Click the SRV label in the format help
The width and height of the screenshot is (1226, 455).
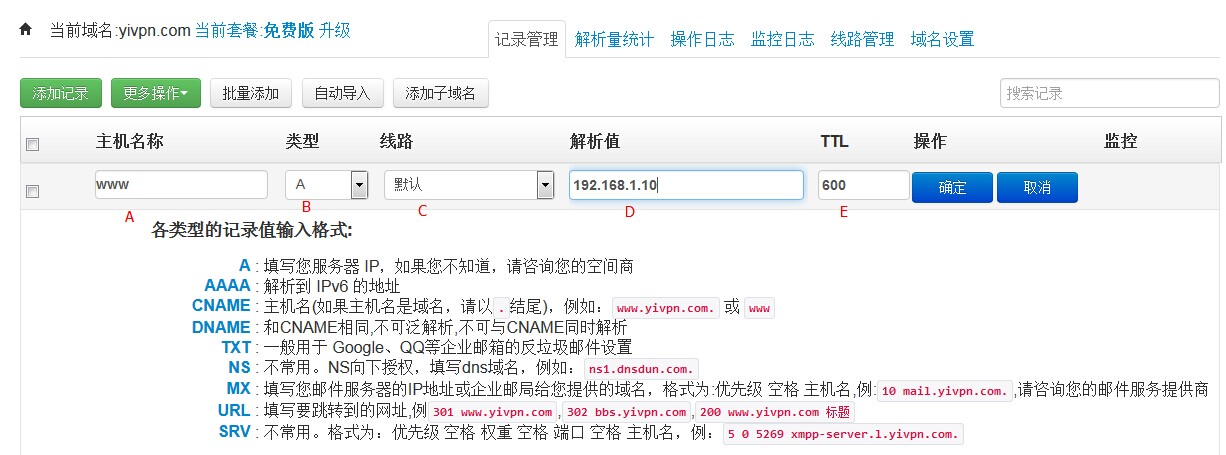(234, 431)
